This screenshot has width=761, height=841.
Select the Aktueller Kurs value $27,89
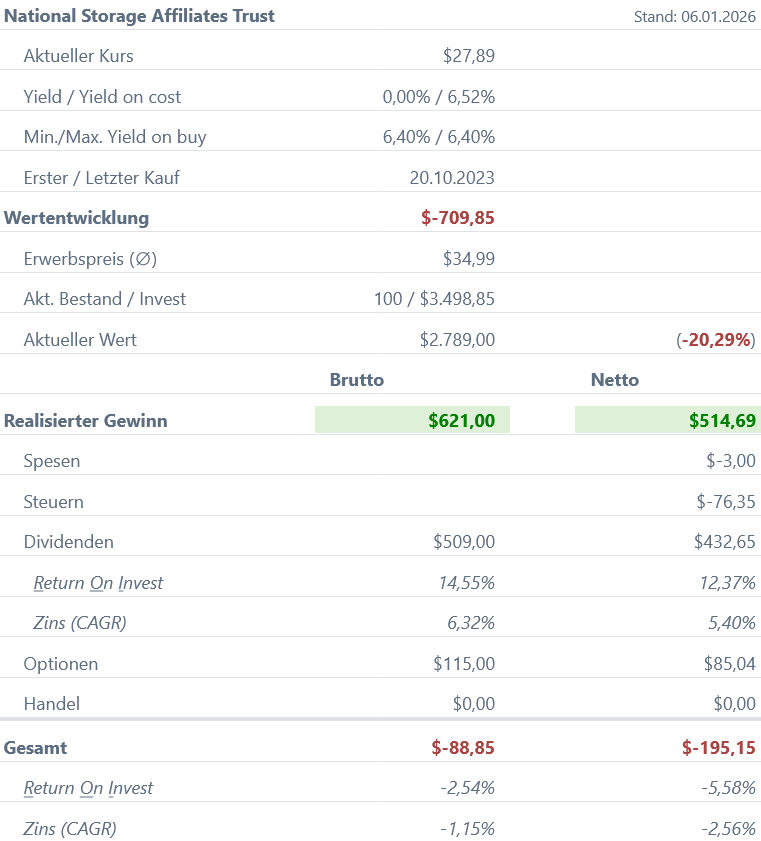click(468, 56)
